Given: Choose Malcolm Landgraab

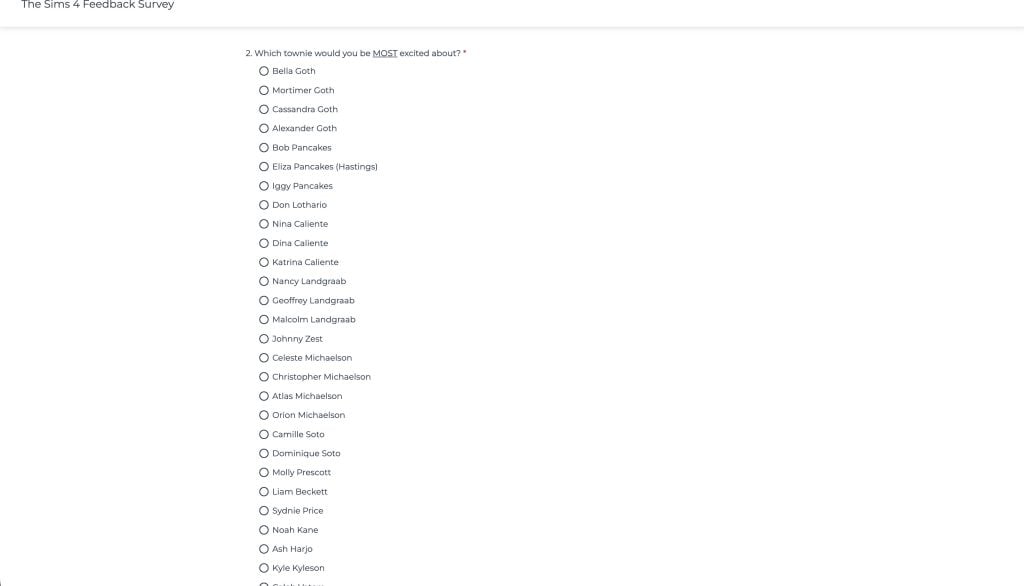Looking at the screenshot, I should tap(264, 319).
